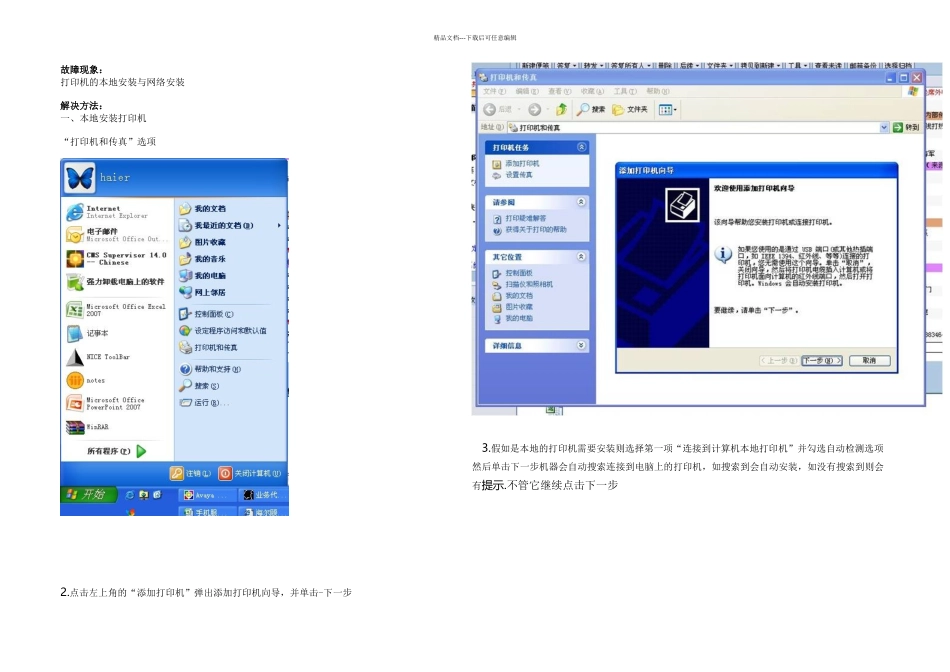Click 下一步 in printer wizard
Screen dimensions: 950x672
822,361
